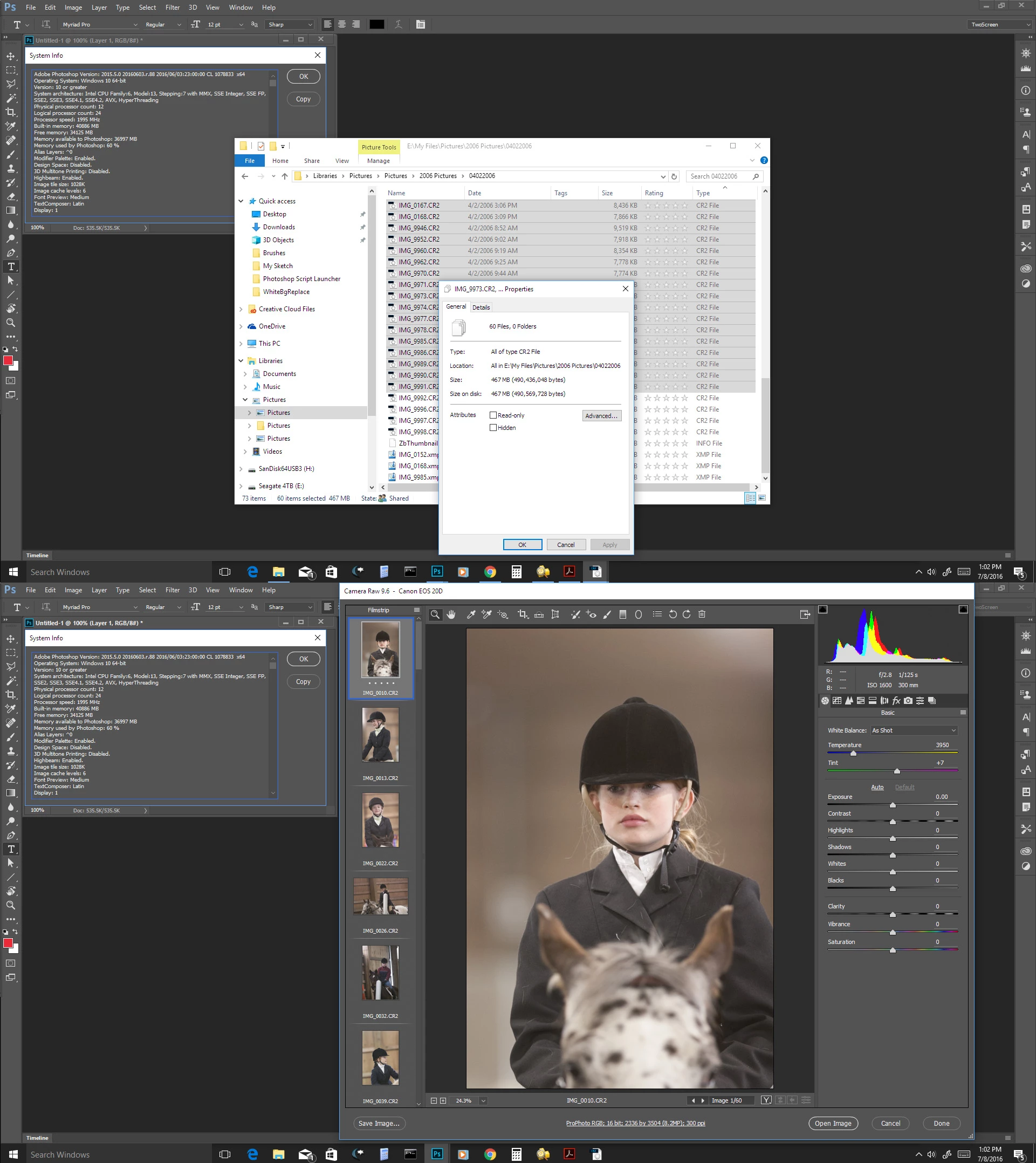Open the White Balance As Shot dropdown
The width and height of the screenshot is (1036, 1163).
click(914, 730)
